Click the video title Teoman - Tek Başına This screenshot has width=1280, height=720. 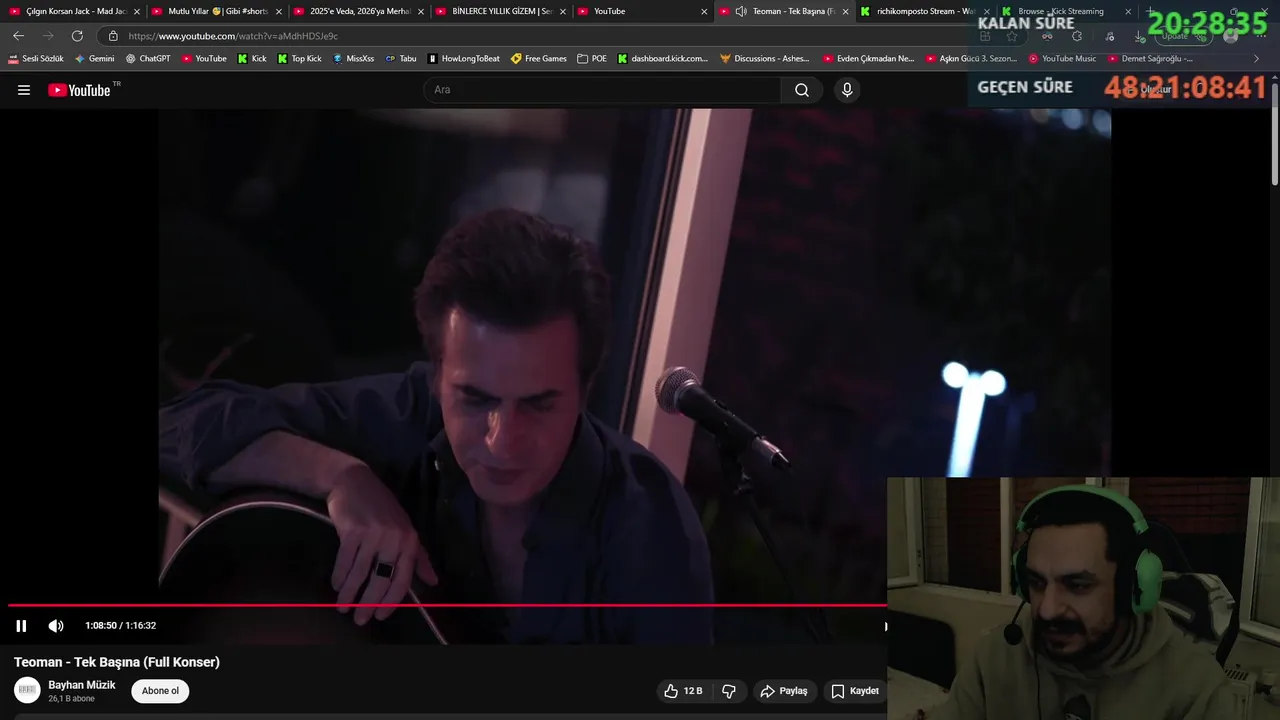(117, 662)
